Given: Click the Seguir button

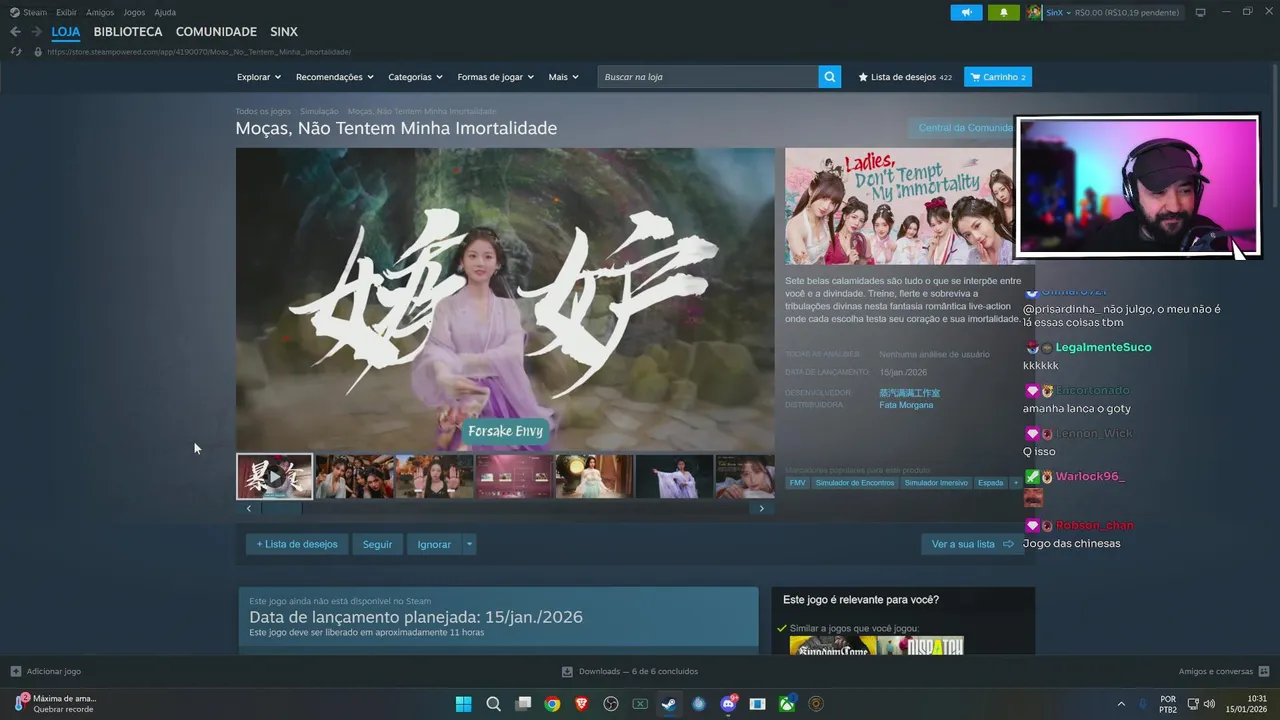Looking at the screenshot, I should (377, 544).
